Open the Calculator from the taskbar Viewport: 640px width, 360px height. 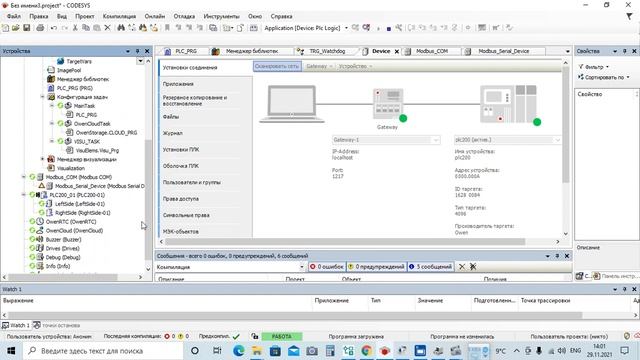(330, 351)
